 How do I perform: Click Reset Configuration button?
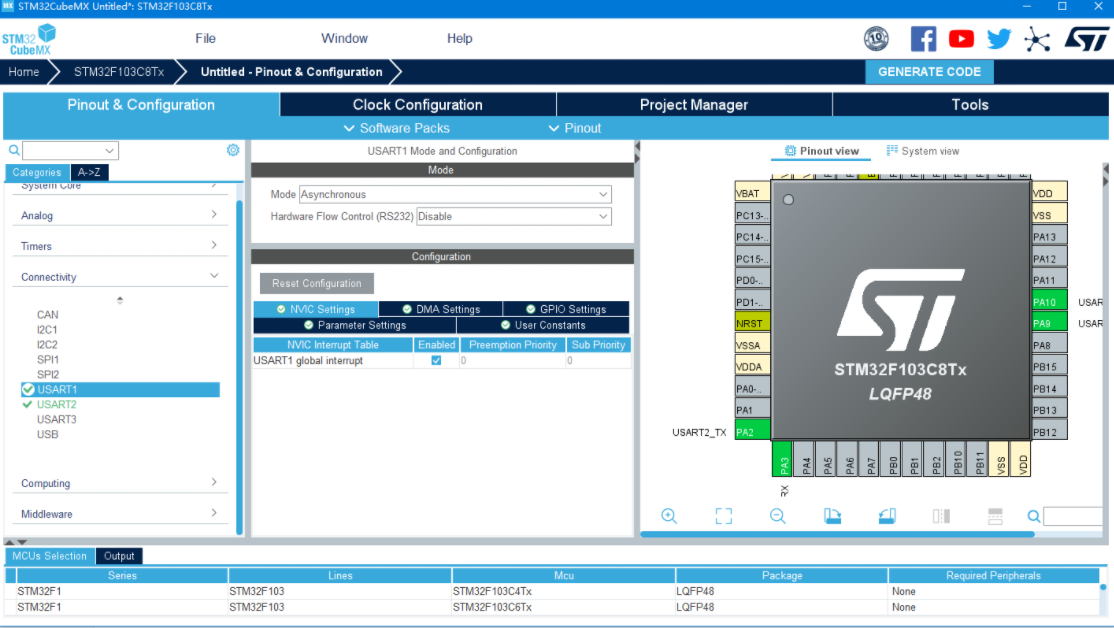coord(317,283)
